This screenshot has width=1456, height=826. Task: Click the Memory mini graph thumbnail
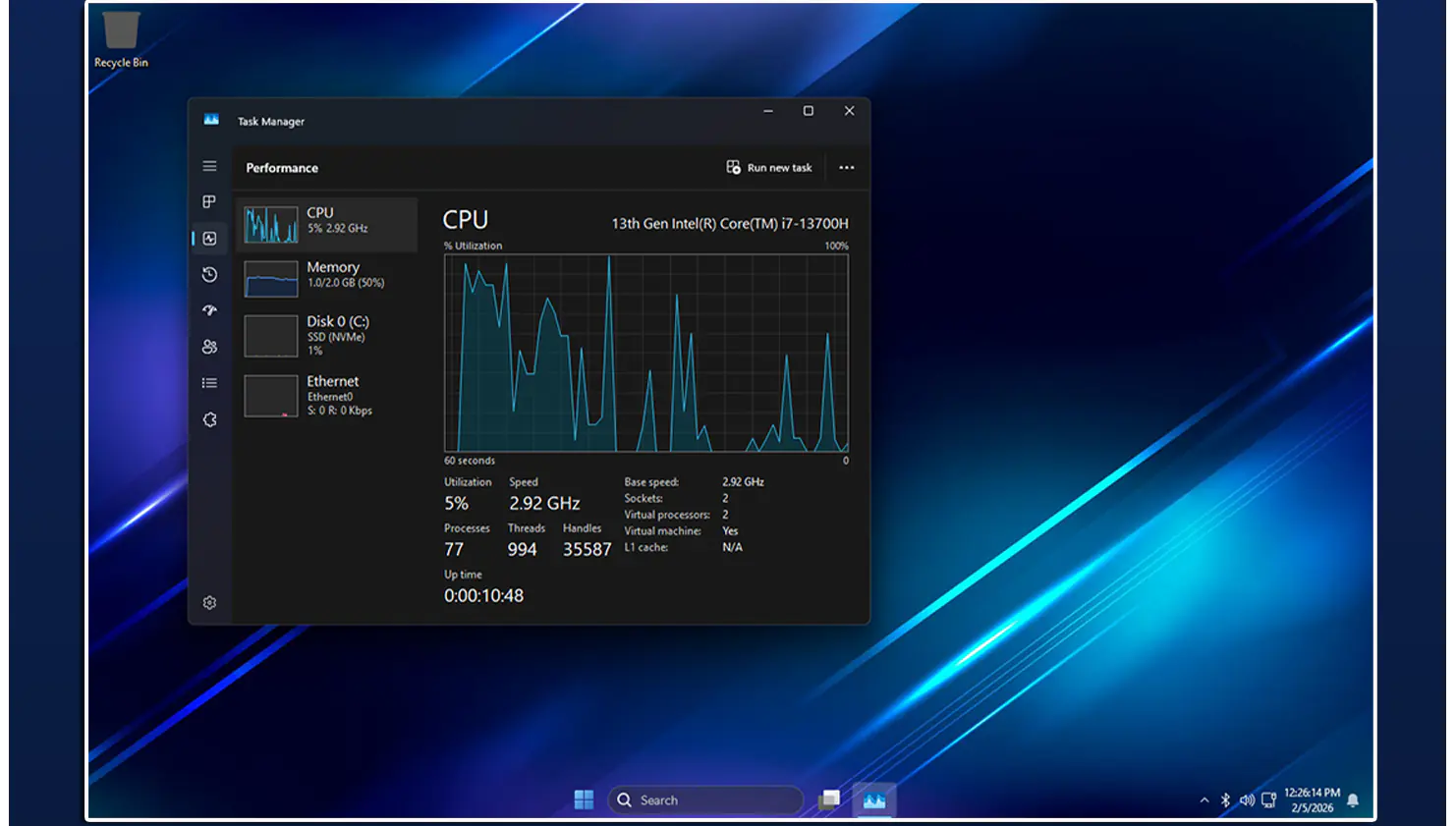(271, 279)
